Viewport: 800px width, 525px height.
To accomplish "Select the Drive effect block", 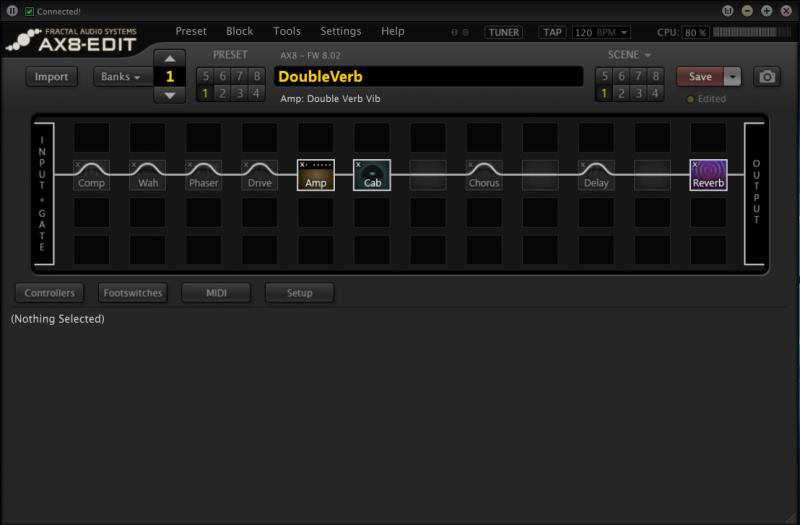I will click(x=260, y=175).
